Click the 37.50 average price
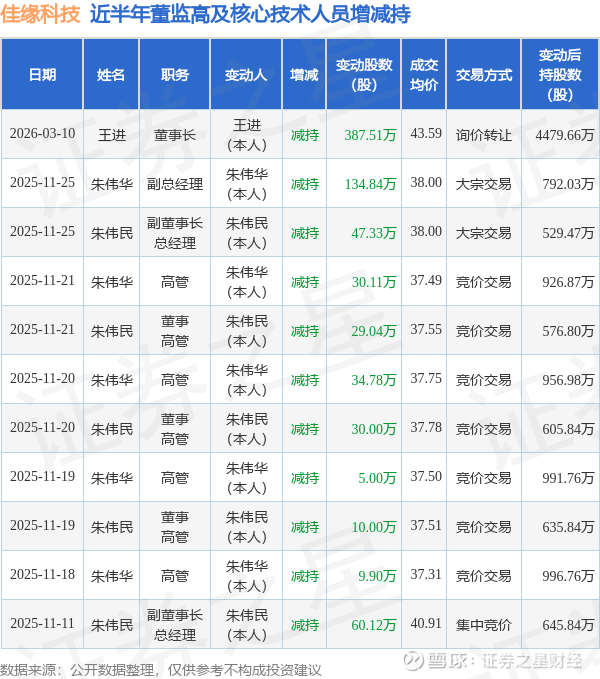Image resolution: width=600 pixels, height=679 pixels. tap(426, 476)
